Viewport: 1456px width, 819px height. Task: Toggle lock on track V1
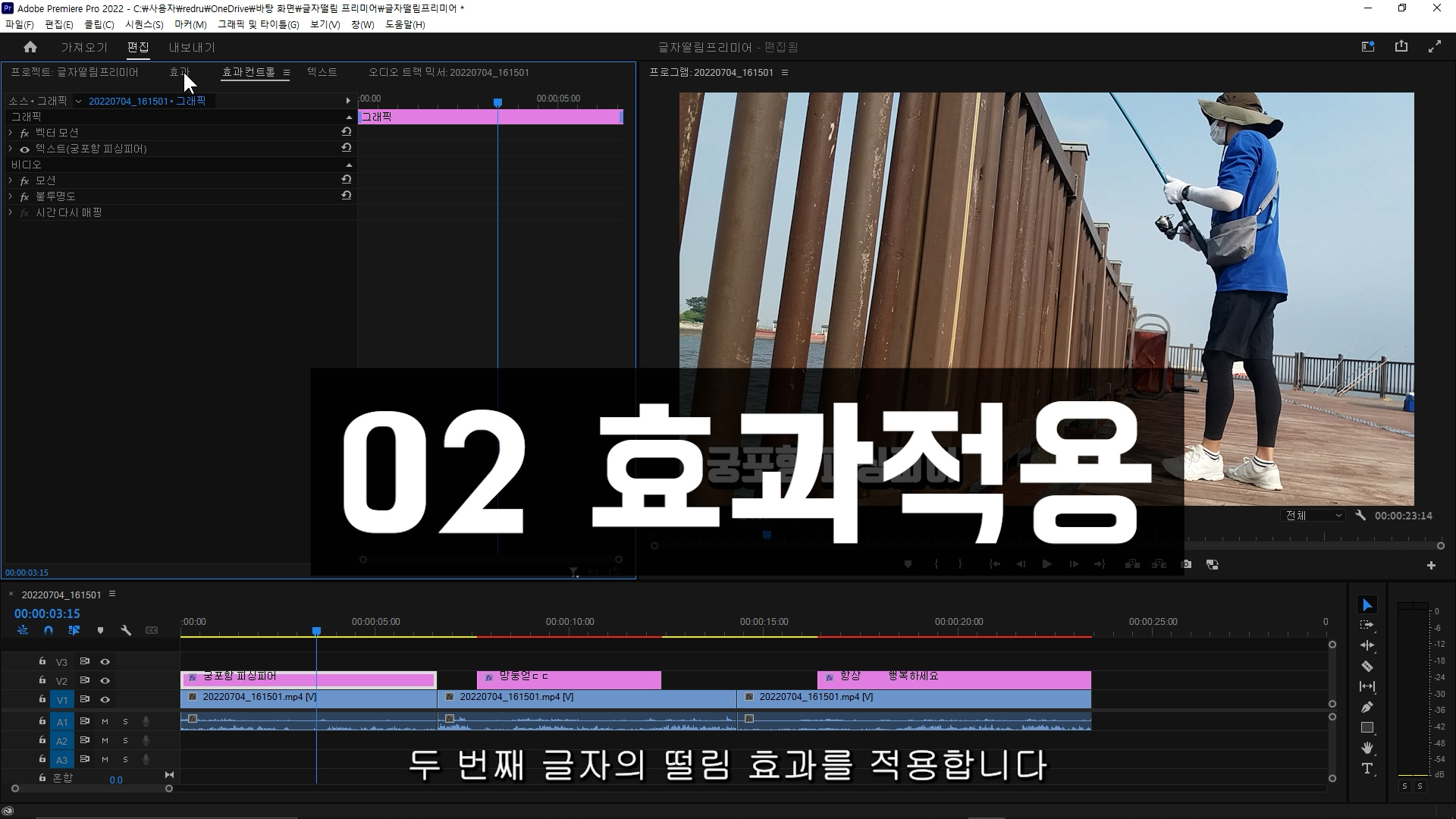[x=42, y=699]
